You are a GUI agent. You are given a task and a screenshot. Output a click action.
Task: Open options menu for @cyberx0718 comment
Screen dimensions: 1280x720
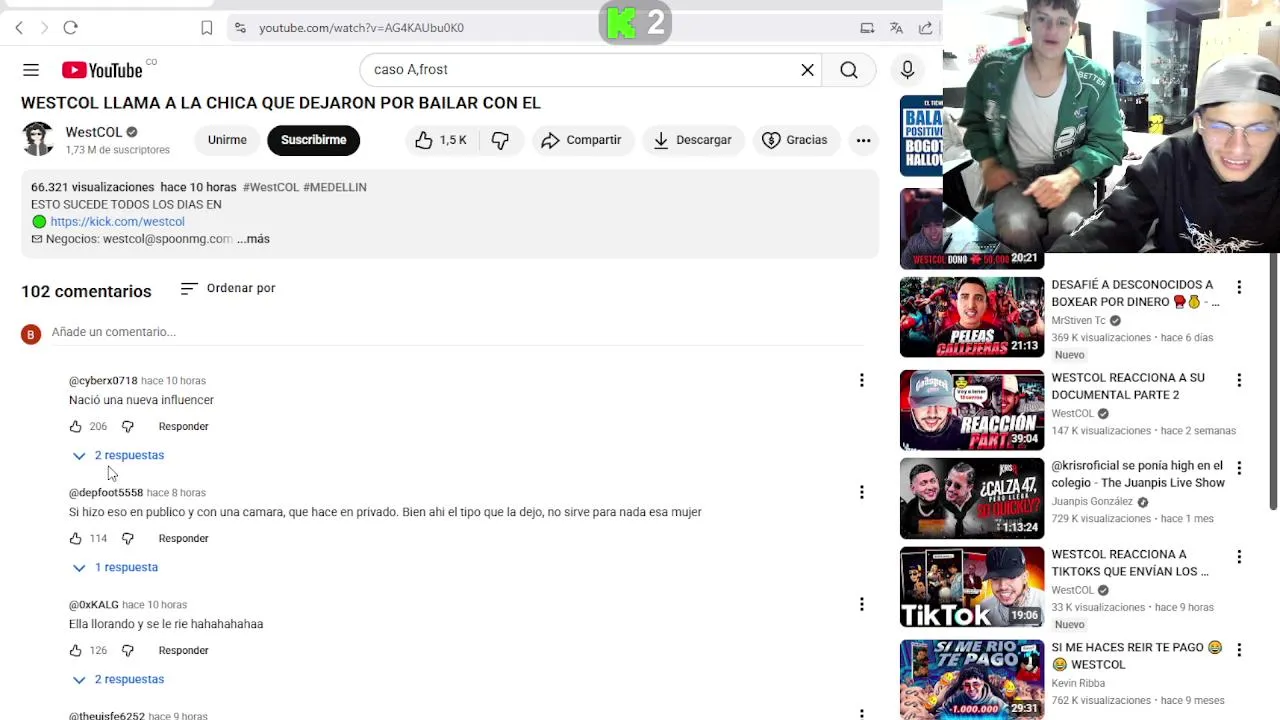pos(861,381)
